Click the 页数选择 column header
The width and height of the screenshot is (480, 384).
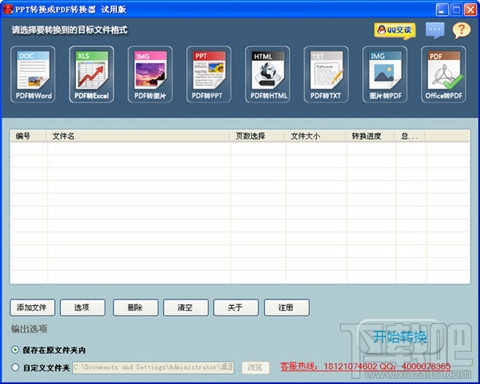click(257, 136)
